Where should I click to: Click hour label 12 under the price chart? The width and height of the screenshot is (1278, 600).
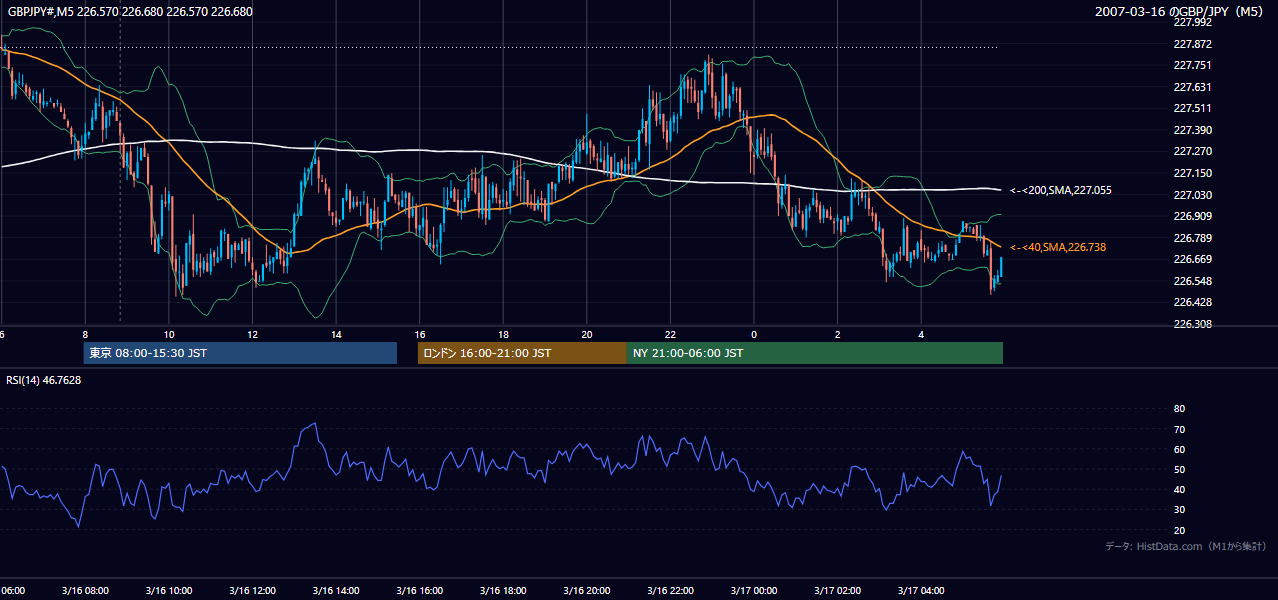pyautogui.click(x=253, y=335)
